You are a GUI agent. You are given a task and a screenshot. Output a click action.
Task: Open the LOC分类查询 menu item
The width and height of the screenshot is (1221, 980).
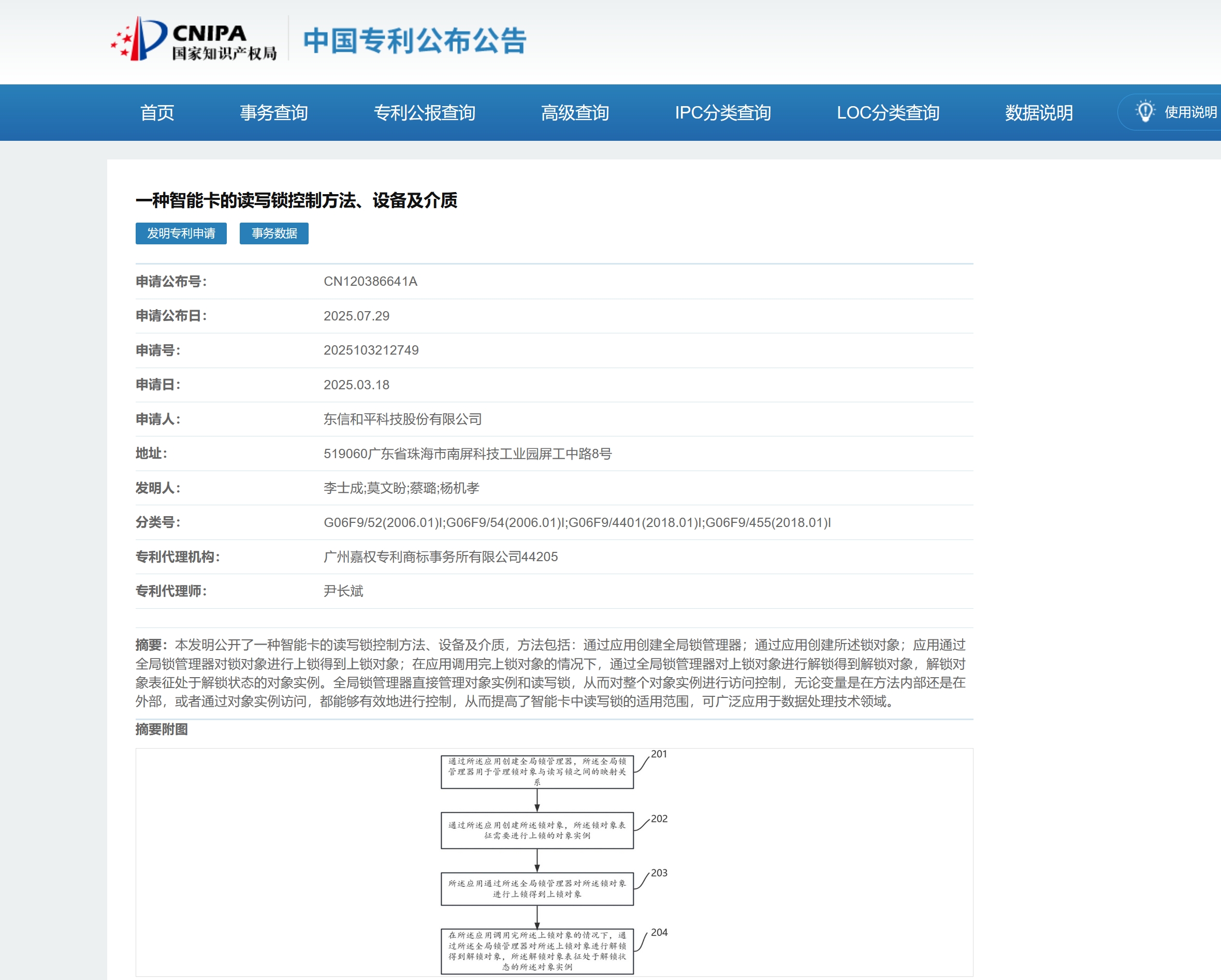click(888, 113)
